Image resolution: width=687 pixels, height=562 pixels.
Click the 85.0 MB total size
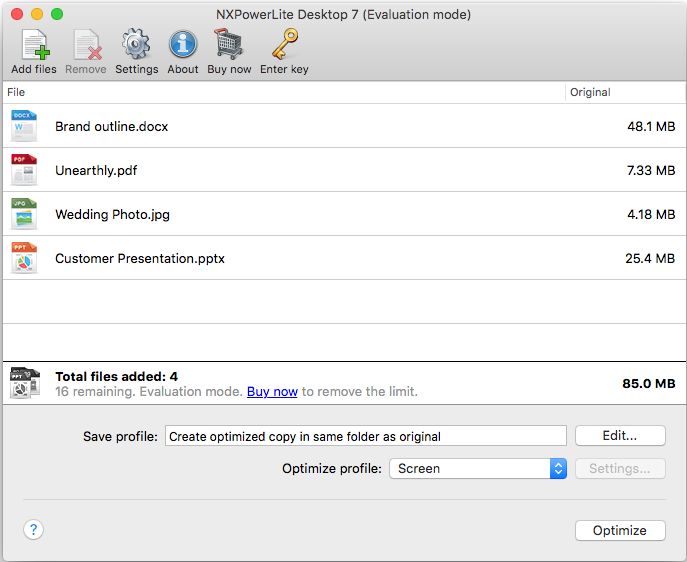click(649, 384)
